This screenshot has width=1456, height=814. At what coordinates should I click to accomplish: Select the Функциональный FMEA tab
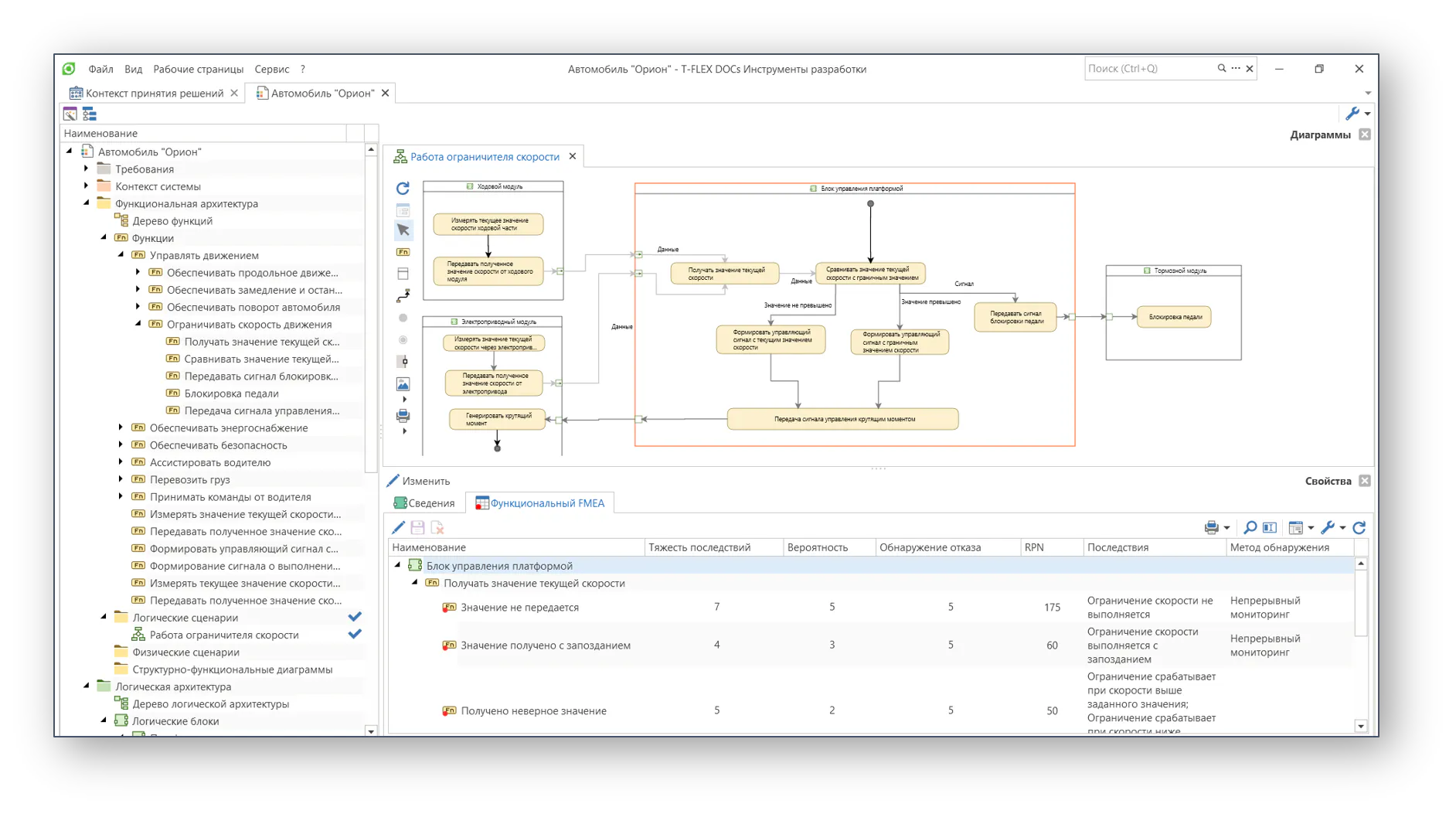point(539,503)
